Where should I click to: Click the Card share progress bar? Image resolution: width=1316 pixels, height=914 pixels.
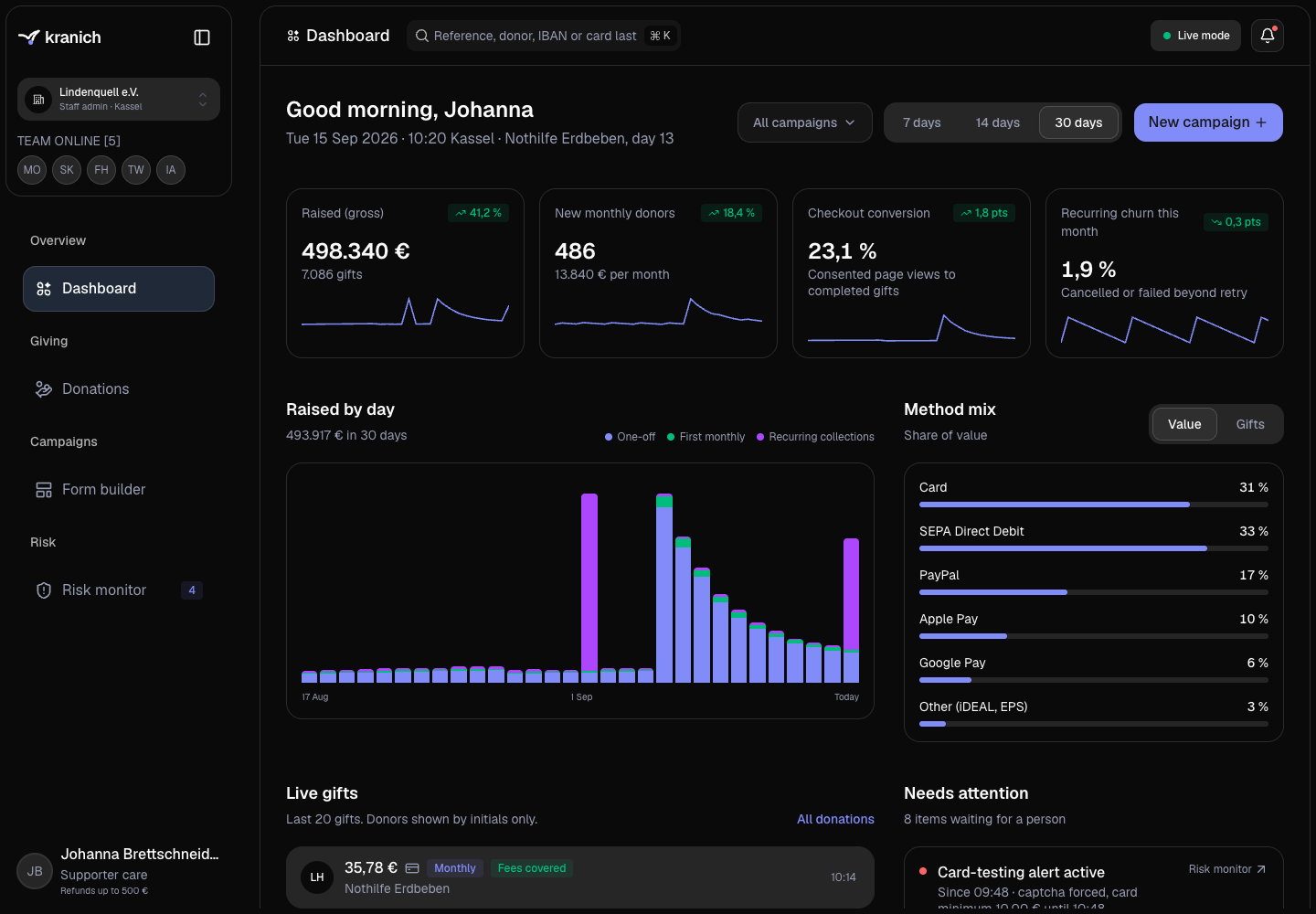click(1094, 505)
